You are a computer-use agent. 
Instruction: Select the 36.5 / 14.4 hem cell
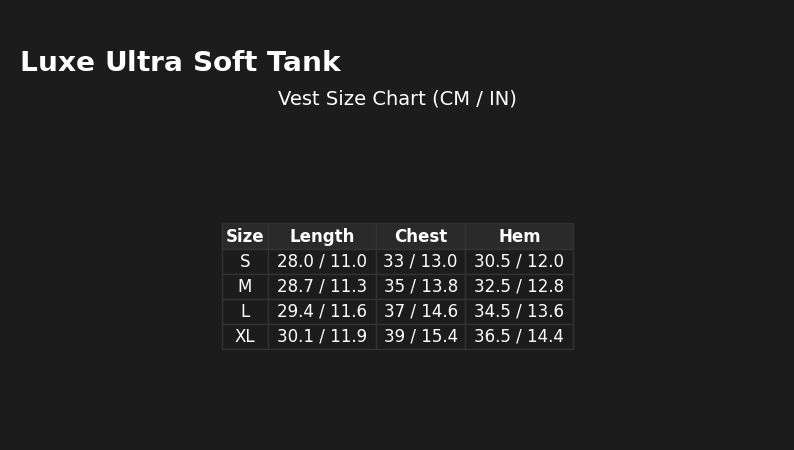coord(519,337)
